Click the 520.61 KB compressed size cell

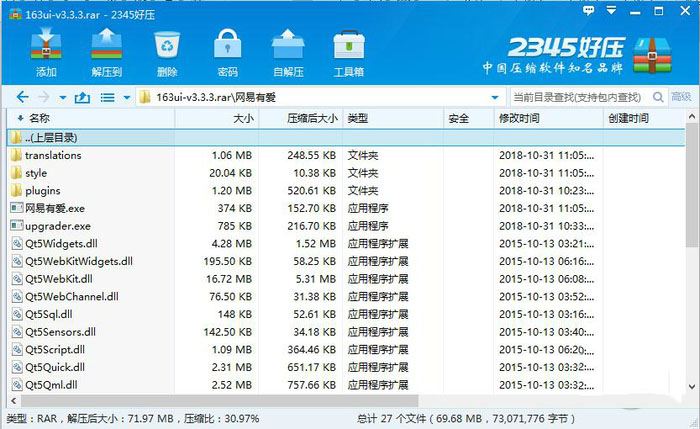[312, 191]
